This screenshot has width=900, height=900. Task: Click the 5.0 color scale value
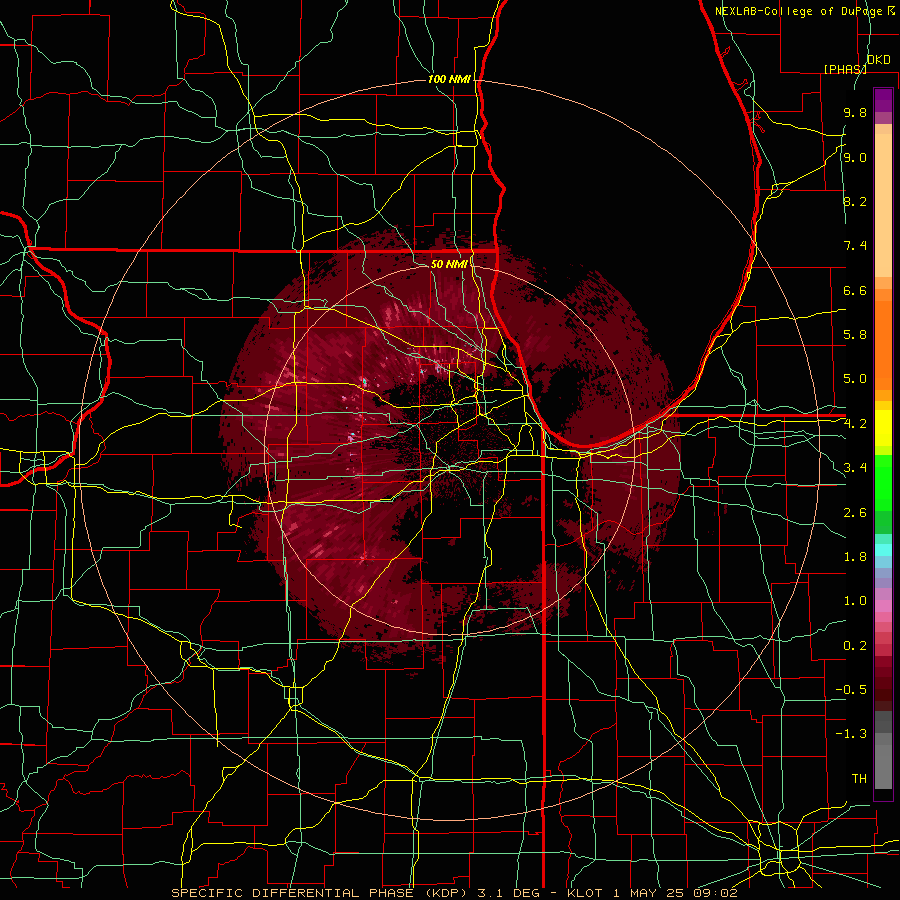tap(855, 379)
